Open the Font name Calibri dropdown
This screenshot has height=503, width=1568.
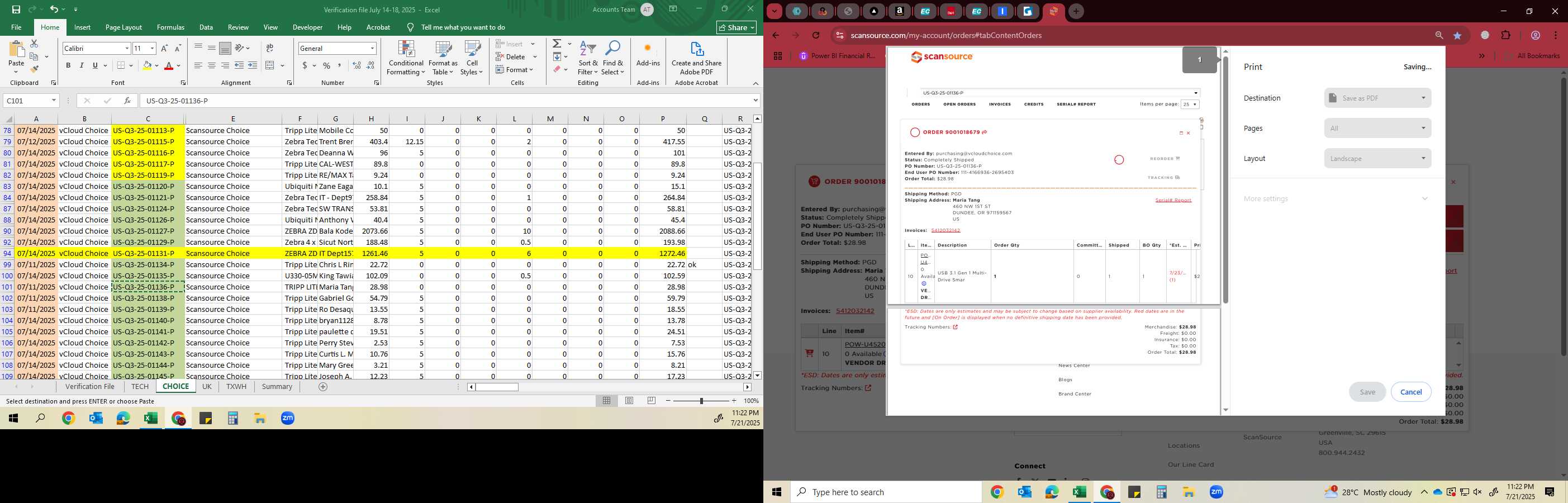pos(127,48)
